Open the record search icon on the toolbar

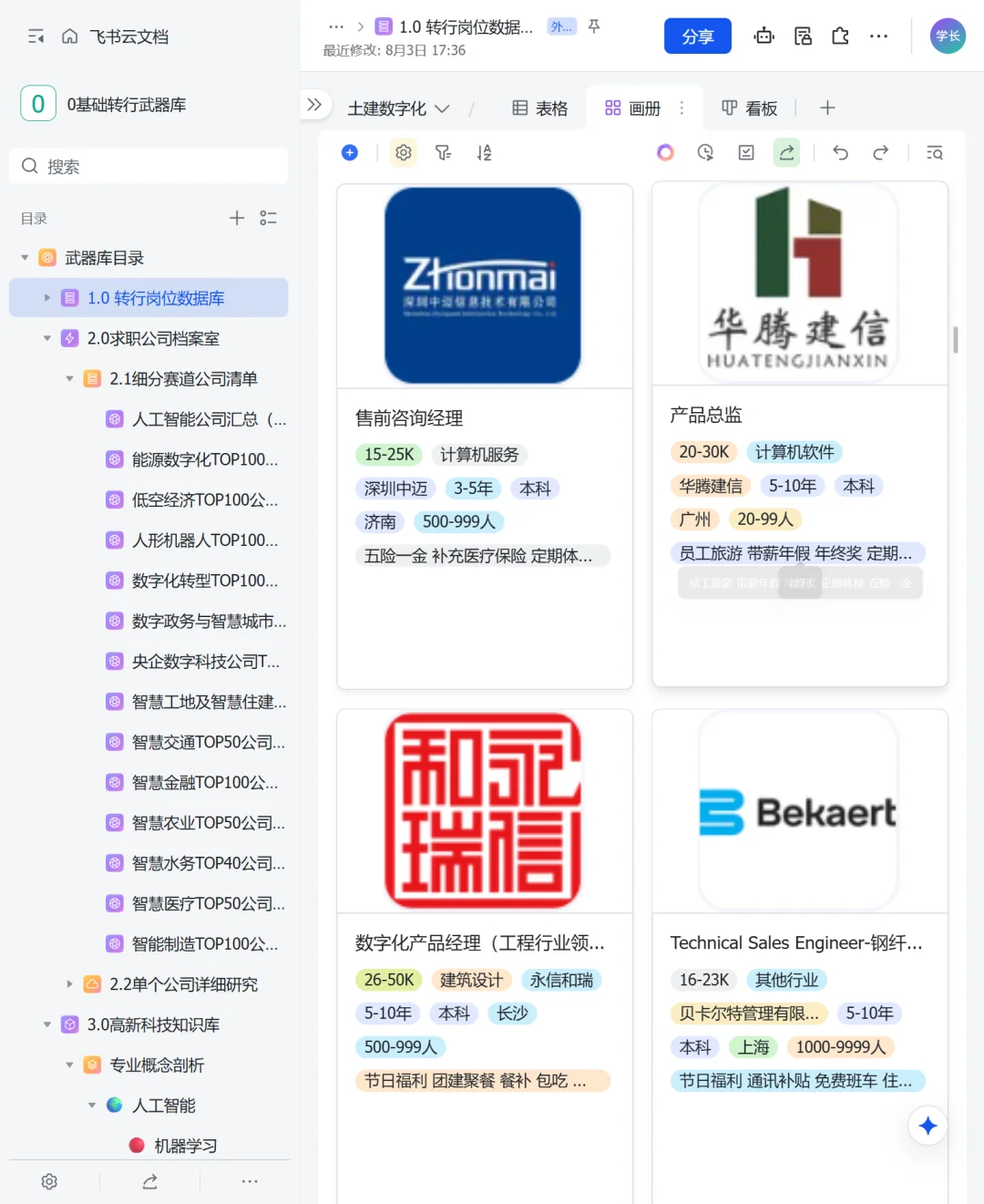pyautogui.click(x=935, y=152)
